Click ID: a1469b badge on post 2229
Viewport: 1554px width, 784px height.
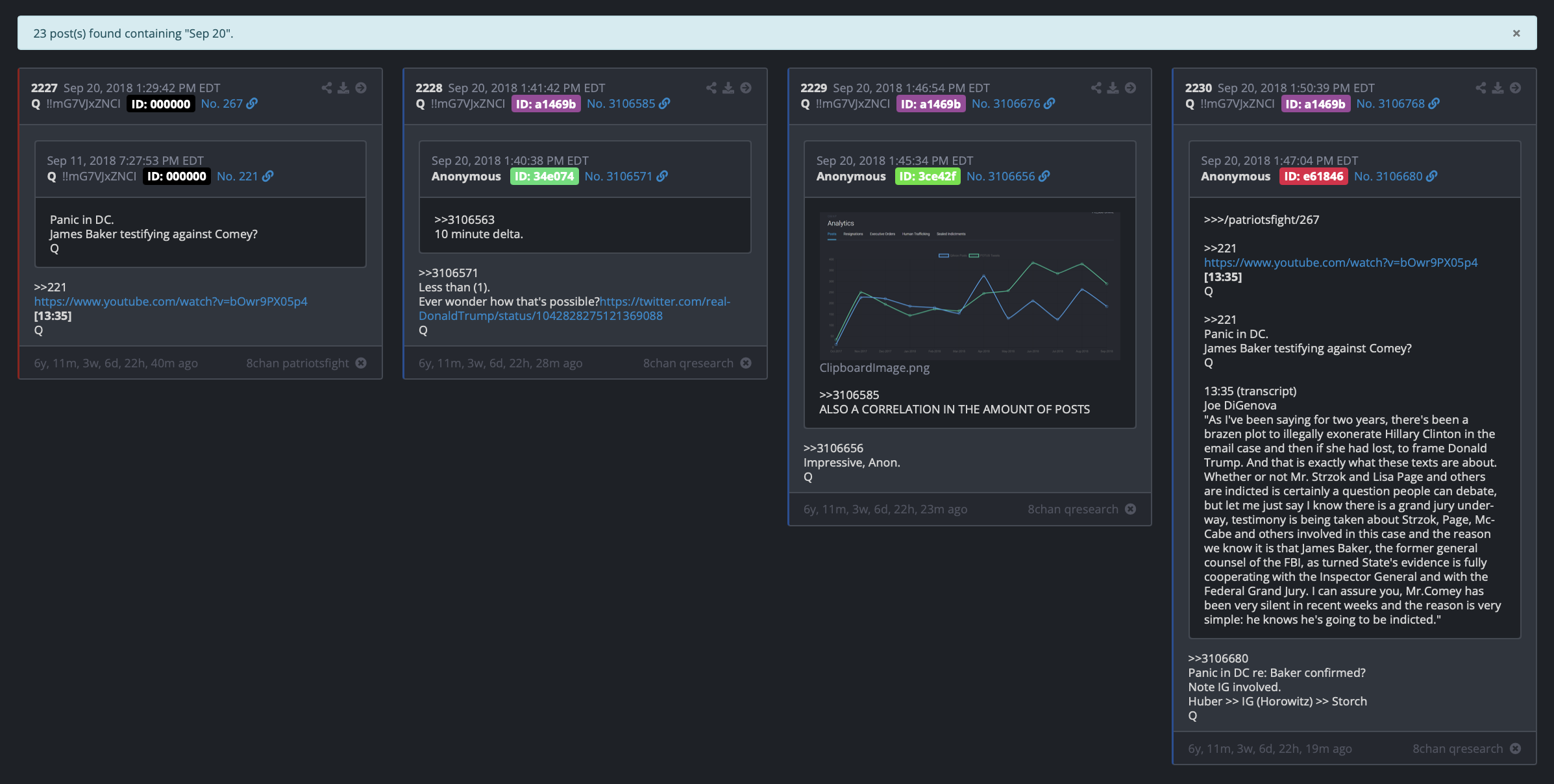pyautogui.click(x=931, y=104)
